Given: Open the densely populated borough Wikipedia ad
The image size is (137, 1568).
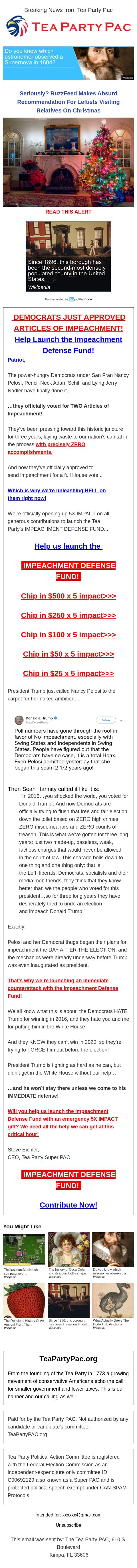Looking at the screenshot, I should pos(68,256).
